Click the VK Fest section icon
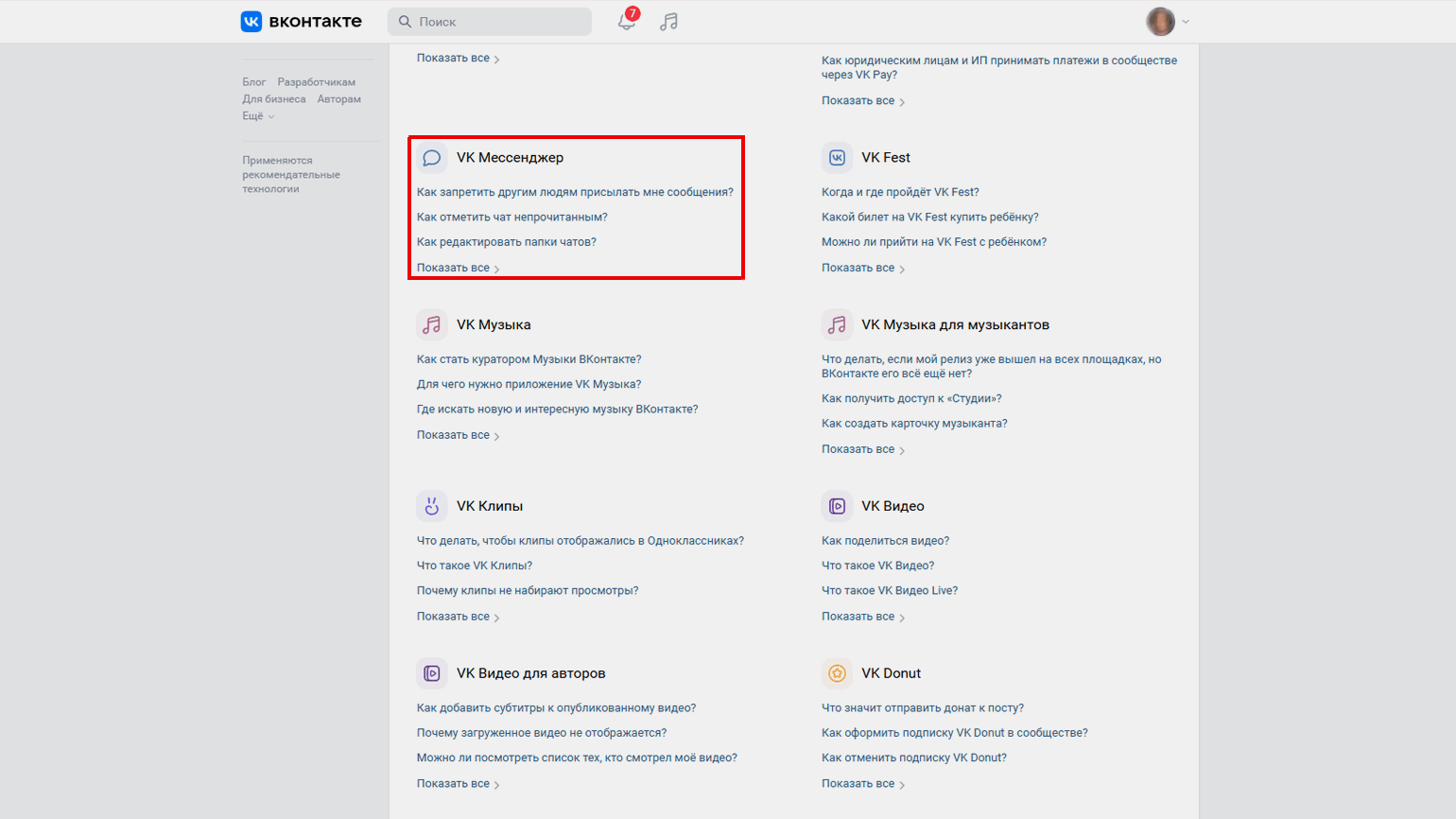The image size is (1456, 819). click(837, 158)
